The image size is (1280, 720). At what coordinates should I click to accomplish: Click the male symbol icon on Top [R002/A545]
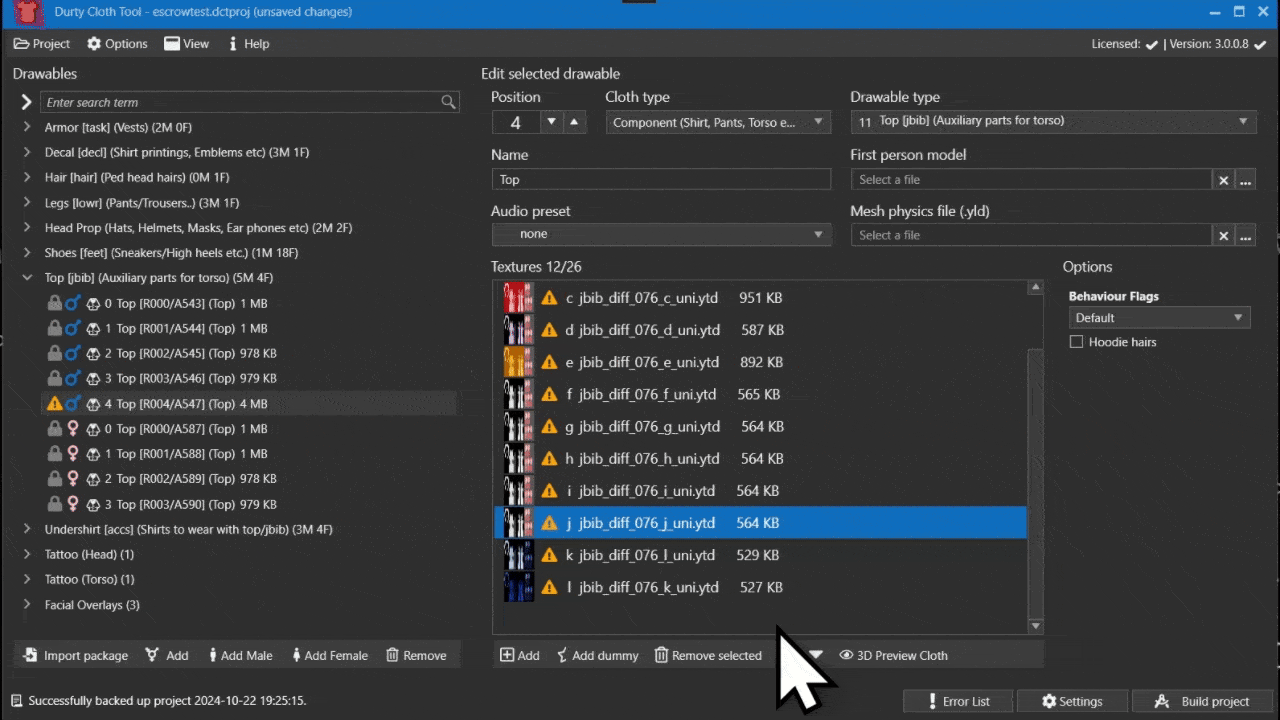coord(72,353)
